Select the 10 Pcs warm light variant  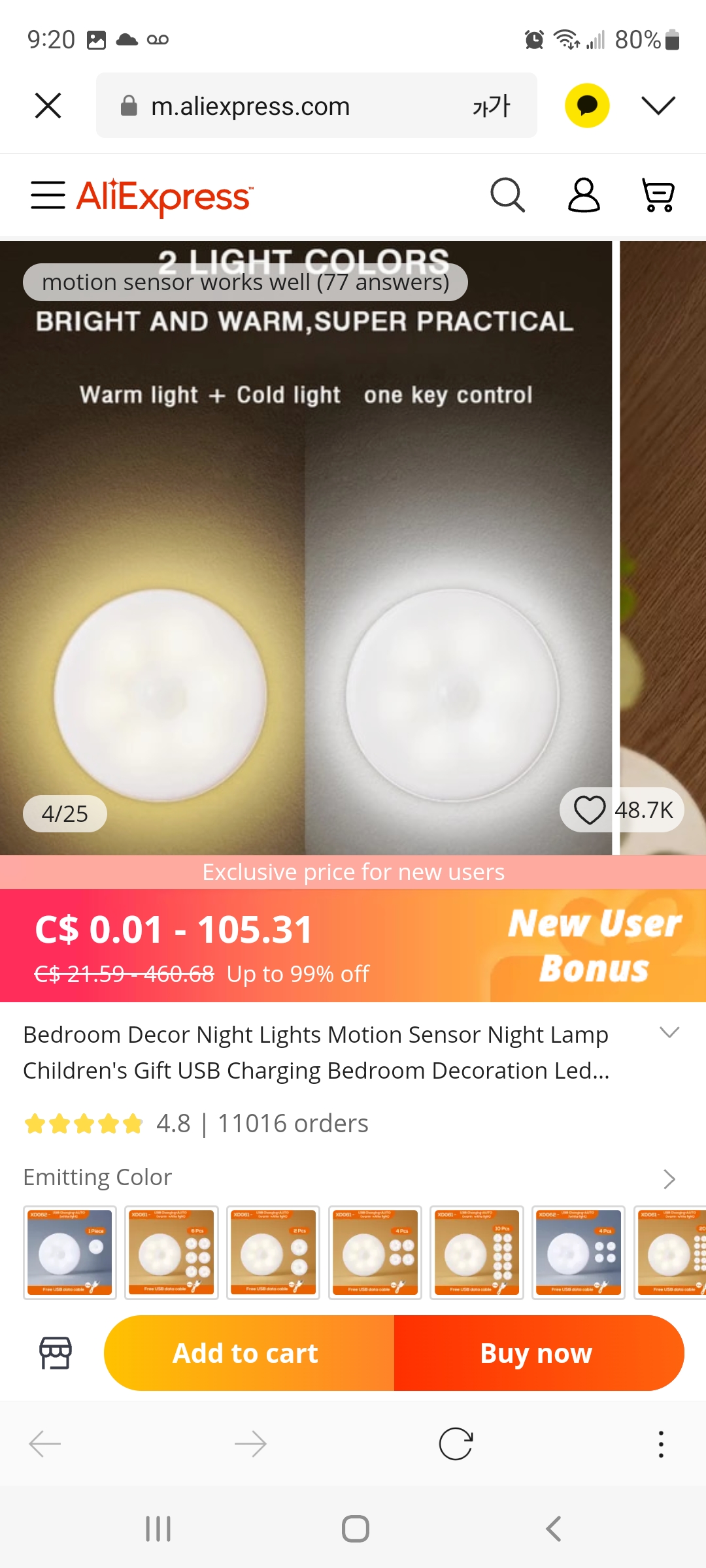(x=477, y=1252)
